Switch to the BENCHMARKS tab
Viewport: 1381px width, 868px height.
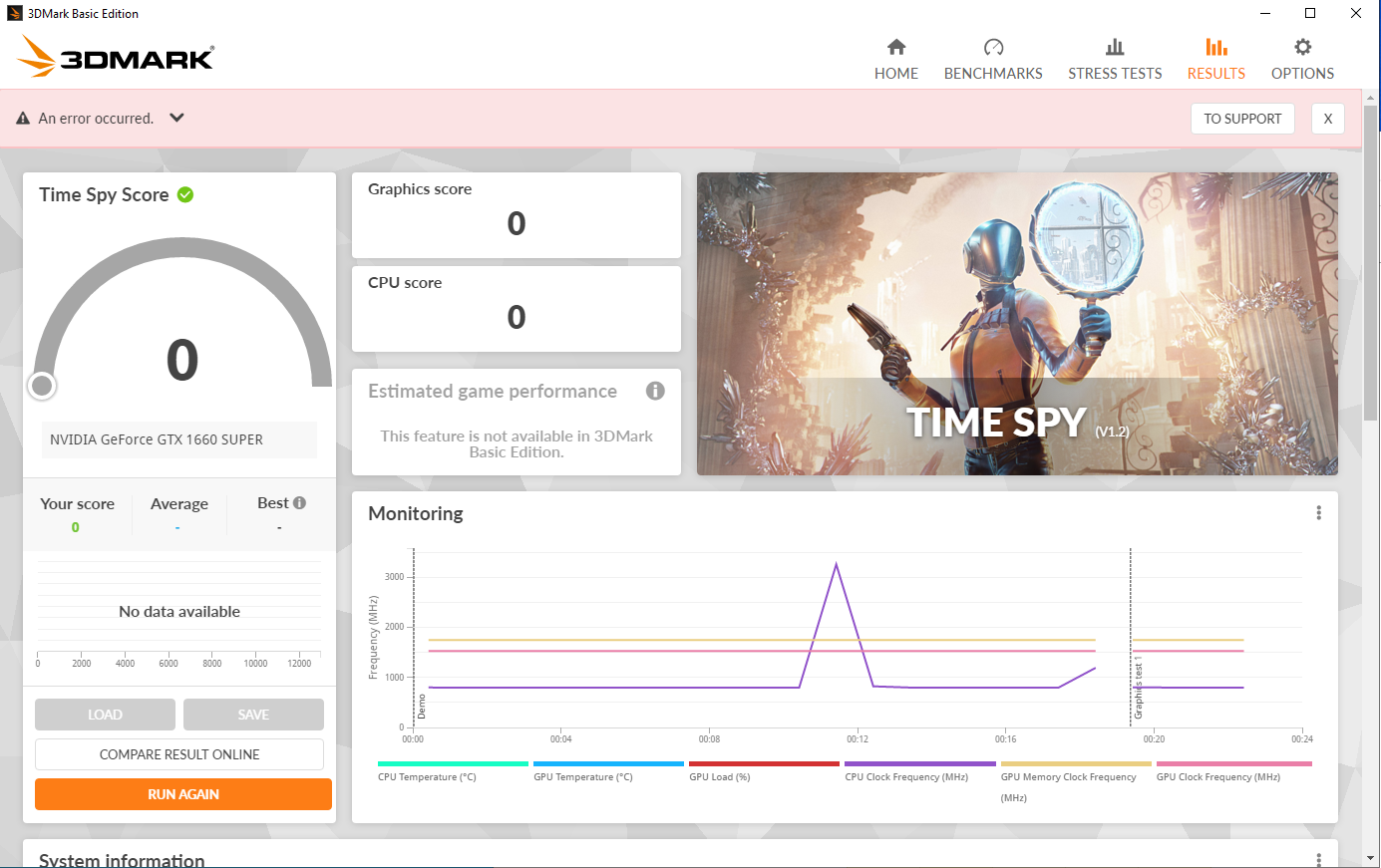993,60
